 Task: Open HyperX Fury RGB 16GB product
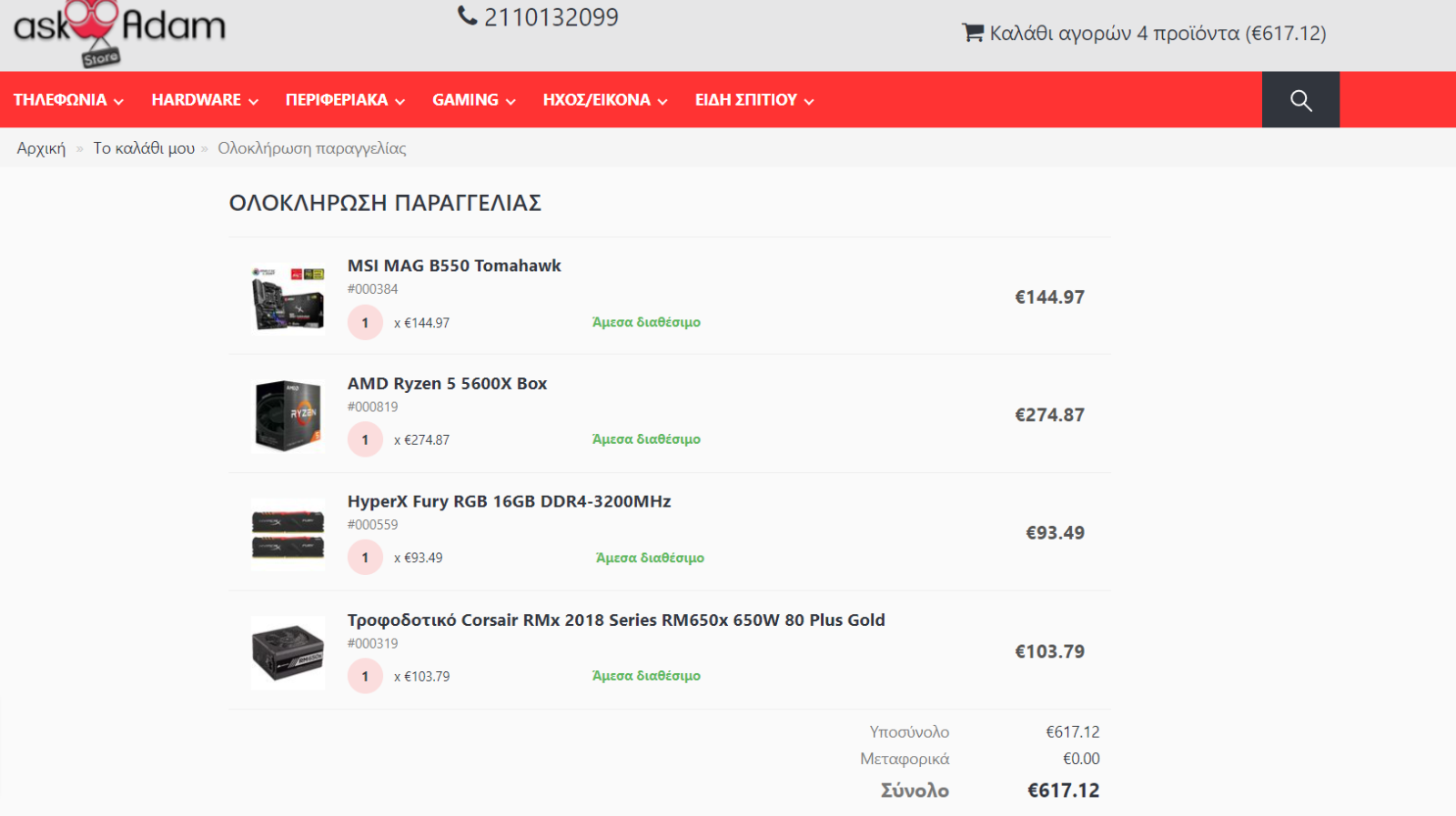click(x=509, y=501)
